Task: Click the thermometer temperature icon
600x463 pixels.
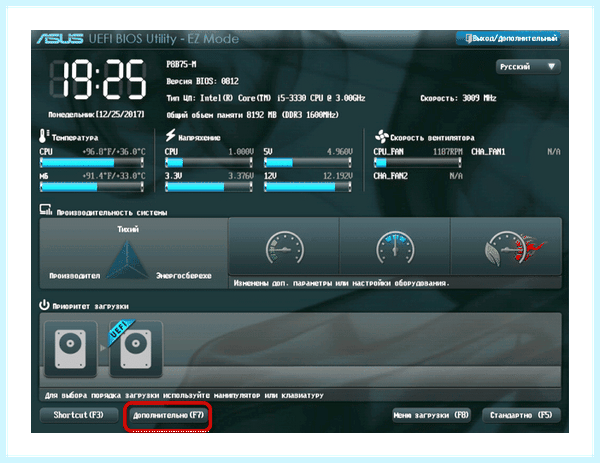Action: coord(44,136)
